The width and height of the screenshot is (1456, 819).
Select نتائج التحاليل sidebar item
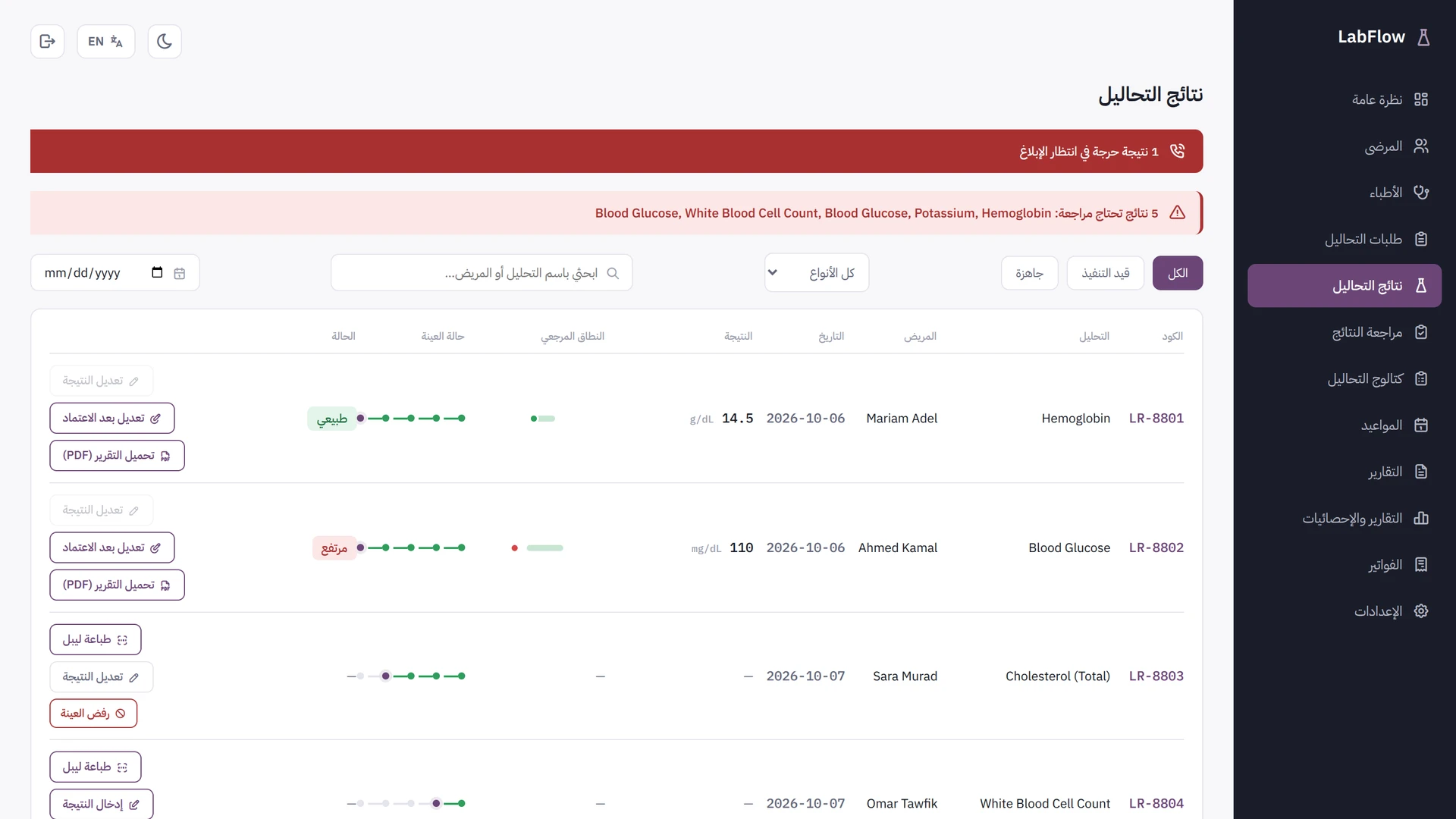pyautogui.click(x=1345, y=286)
